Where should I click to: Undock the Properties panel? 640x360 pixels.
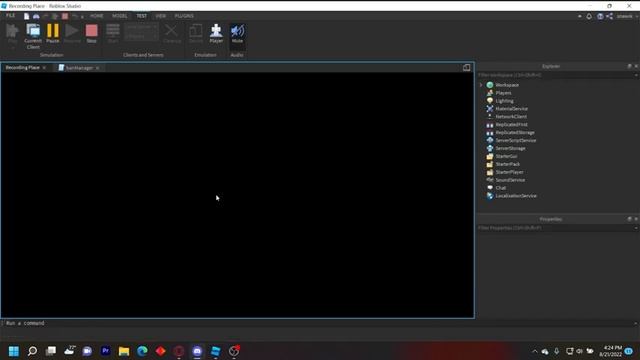tap(629, 219)
